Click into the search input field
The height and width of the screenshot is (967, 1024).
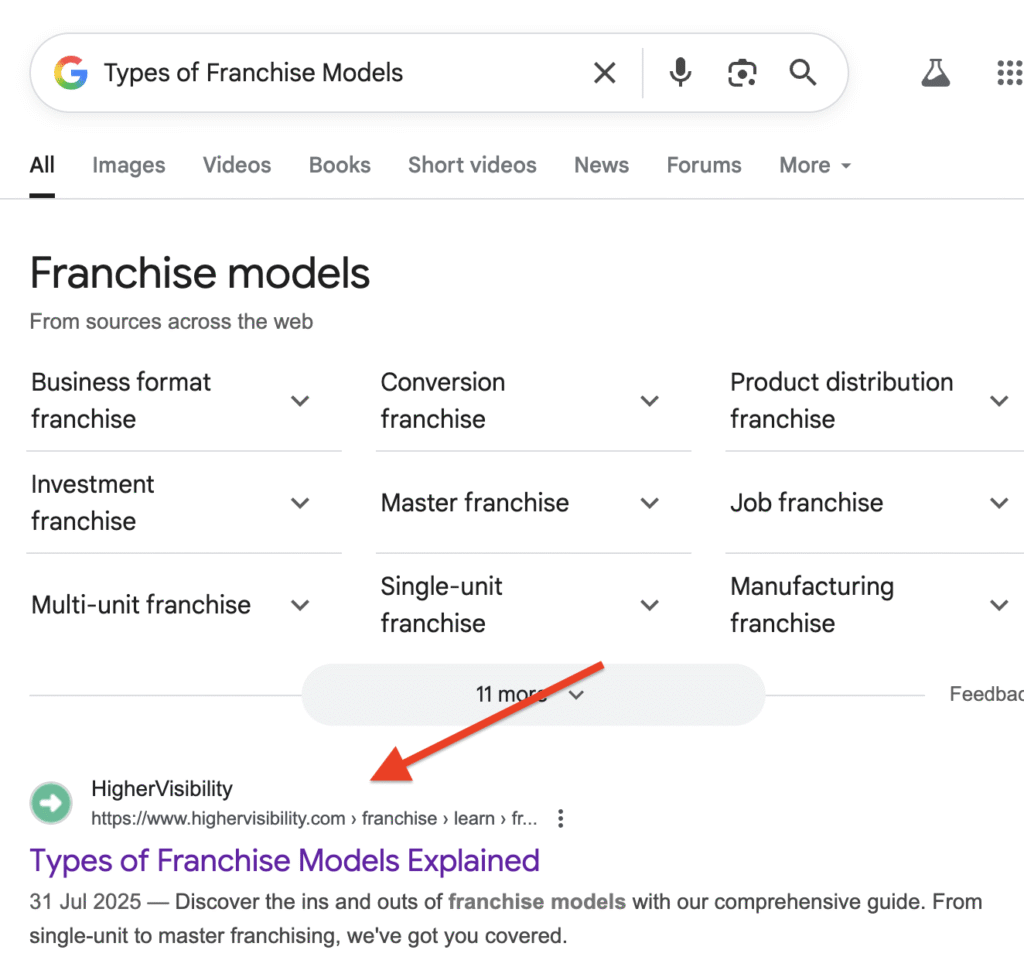(x=340, y=73)
